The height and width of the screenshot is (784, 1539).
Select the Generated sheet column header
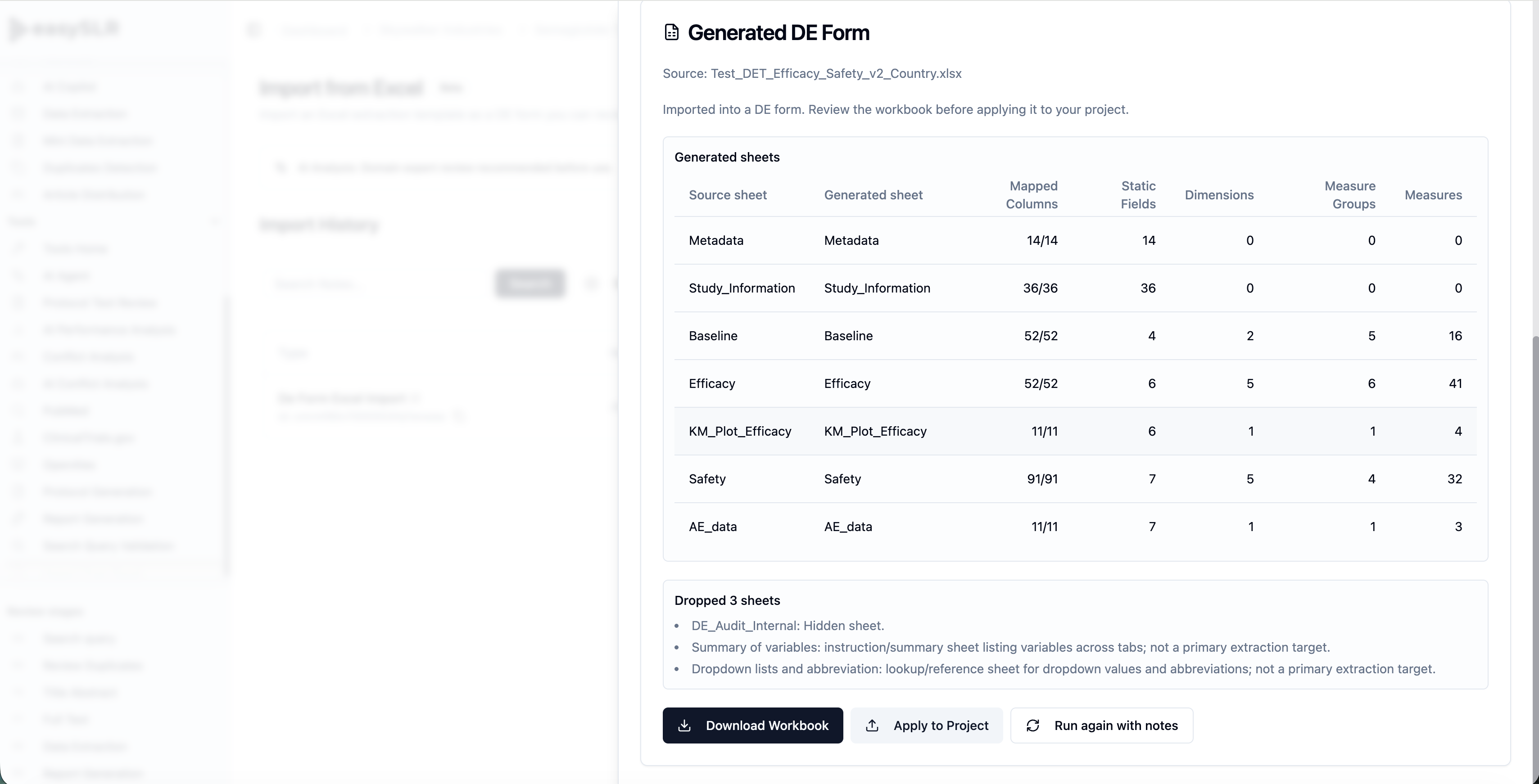874,195
